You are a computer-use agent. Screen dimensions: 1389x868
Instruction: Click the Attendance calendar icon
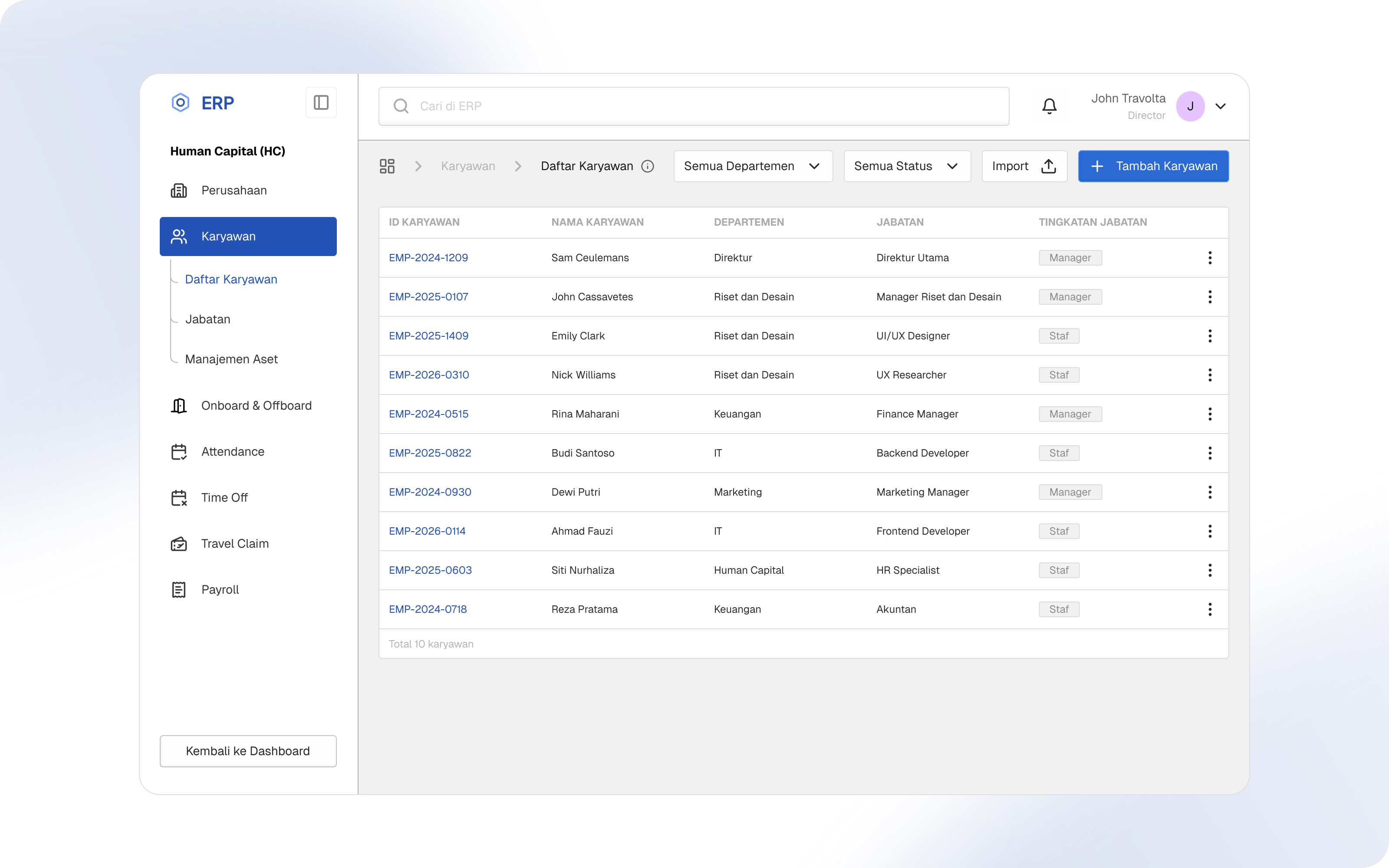pyautogui.click(x=179, y=452)
